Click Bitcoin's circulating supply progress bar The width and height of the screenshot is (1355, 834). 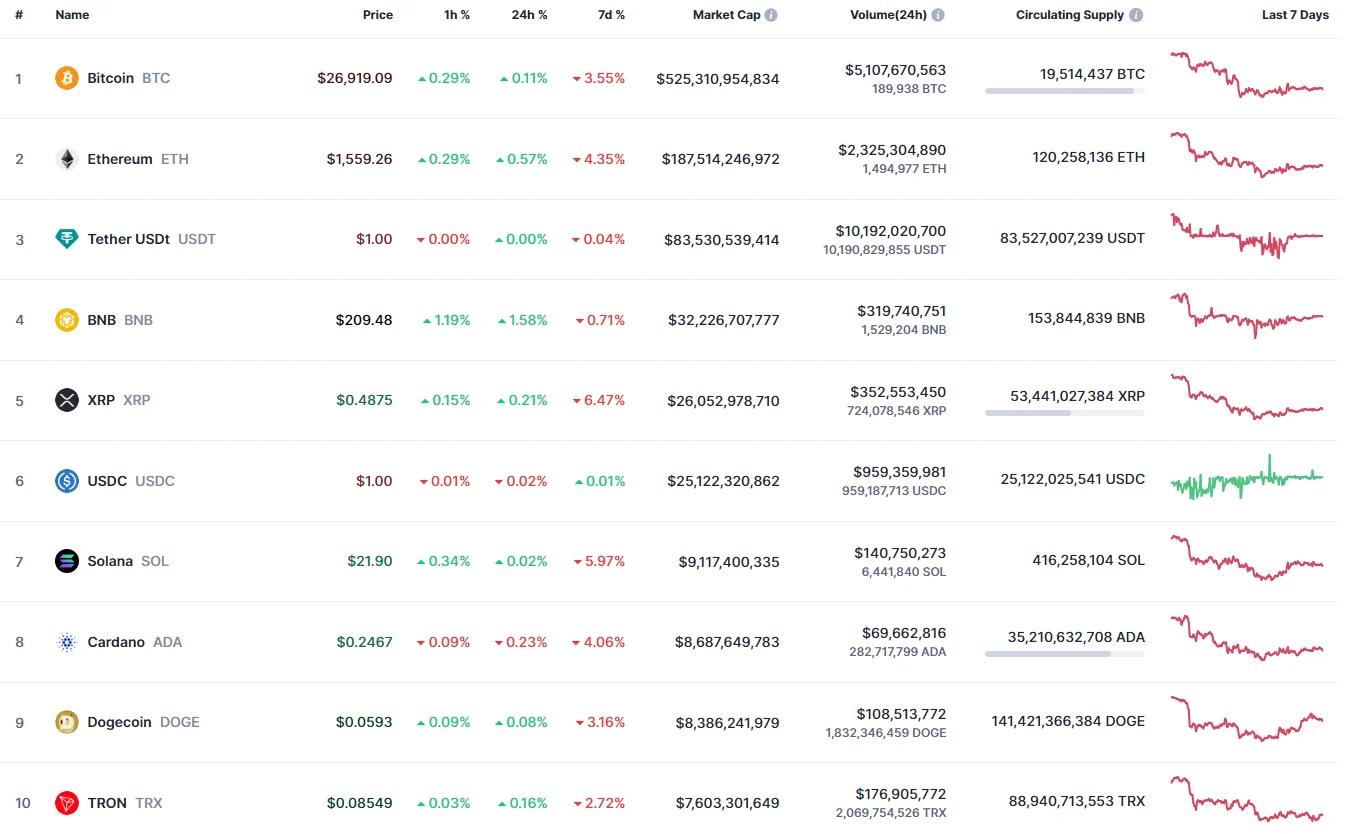1064,91
